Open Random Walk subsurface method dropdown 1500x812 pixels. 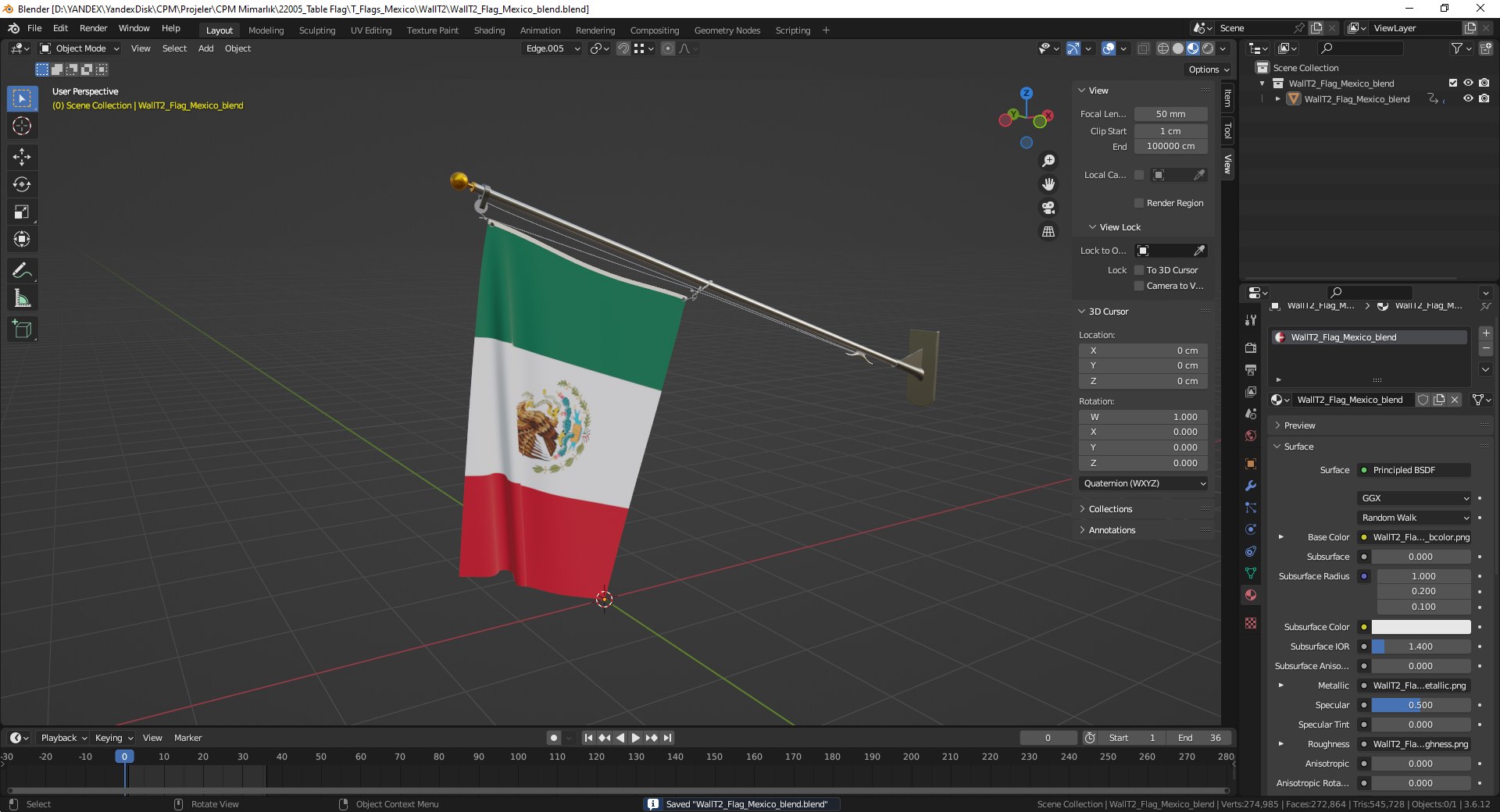(x=1415, y=518)
